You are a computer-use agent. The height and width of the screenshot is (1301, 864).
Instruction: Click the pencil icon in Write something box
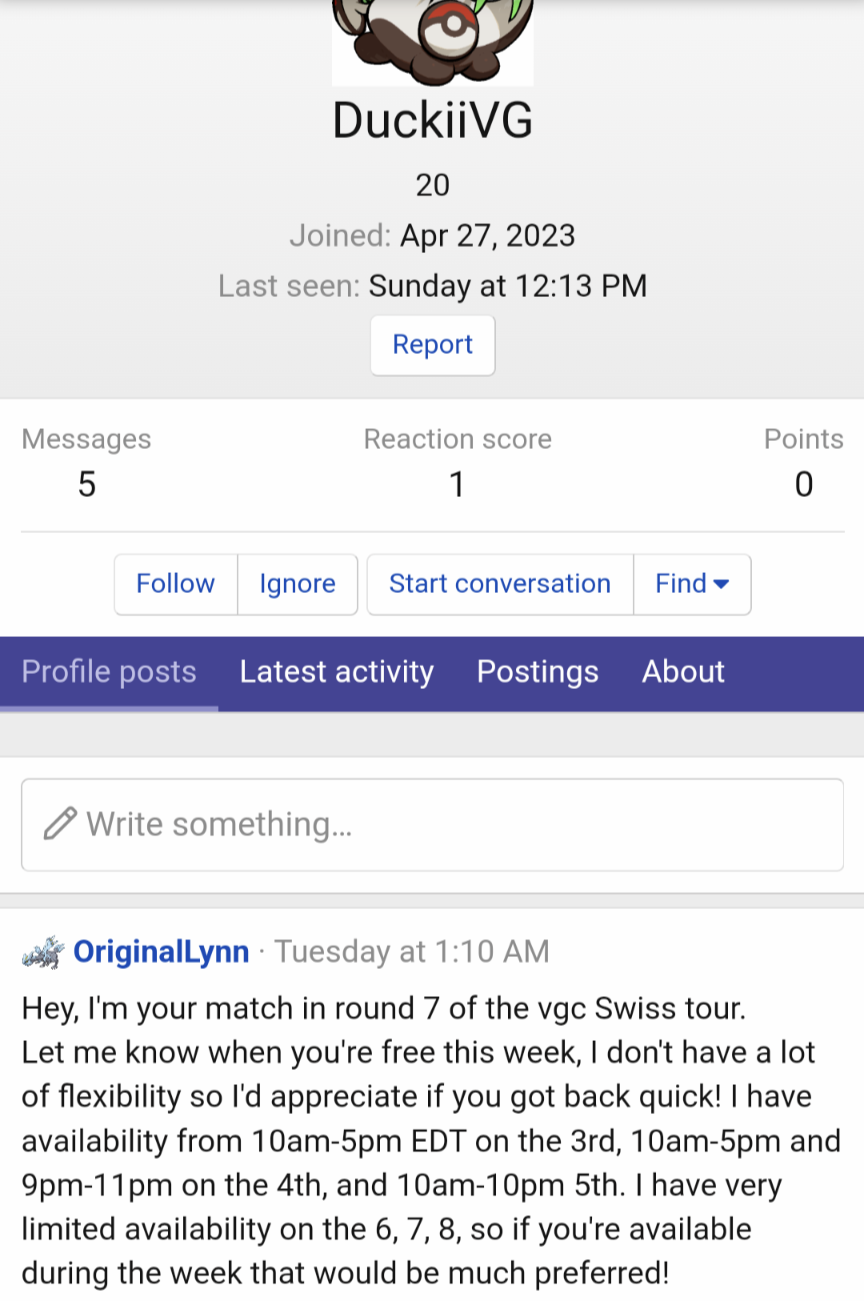(60, 824)
